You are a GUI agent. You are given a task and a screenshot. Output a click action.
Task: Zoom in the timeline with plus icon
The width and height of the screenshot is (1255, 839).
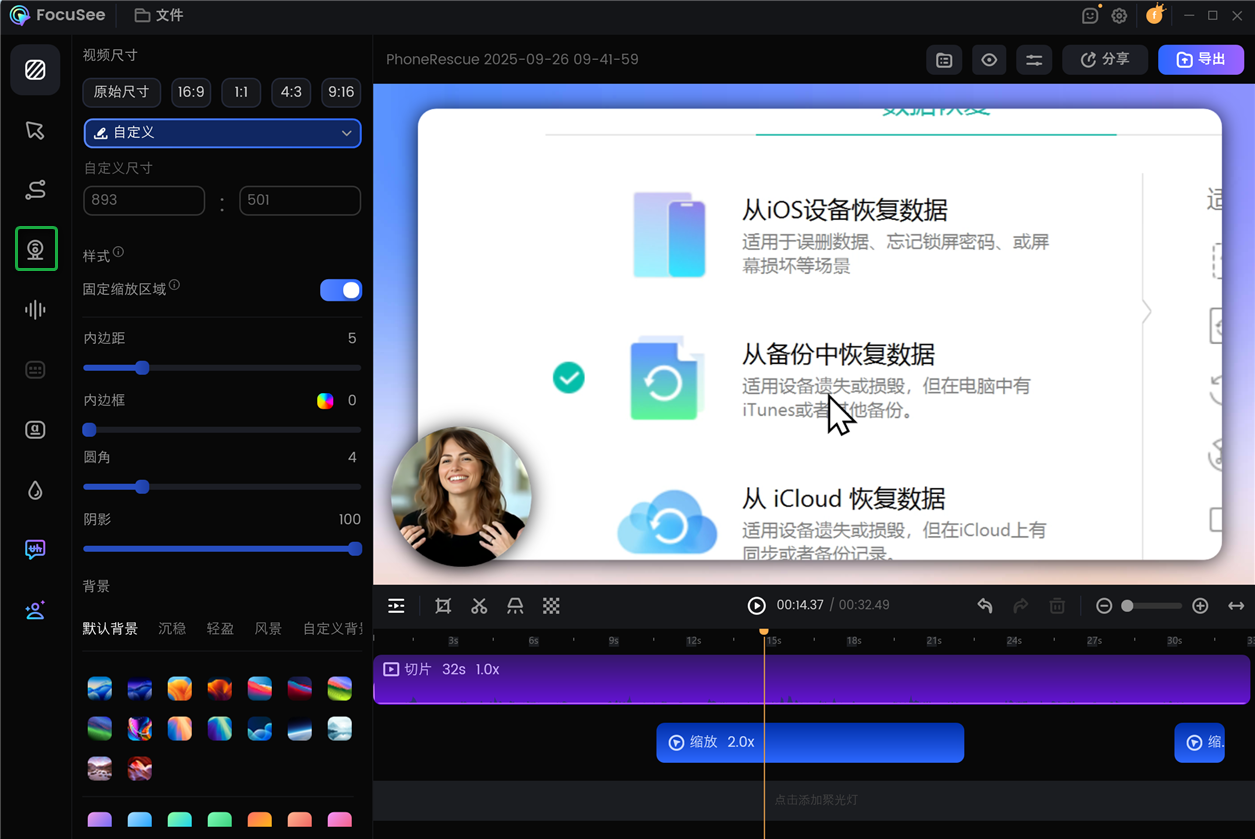(x=1200, y=606)
